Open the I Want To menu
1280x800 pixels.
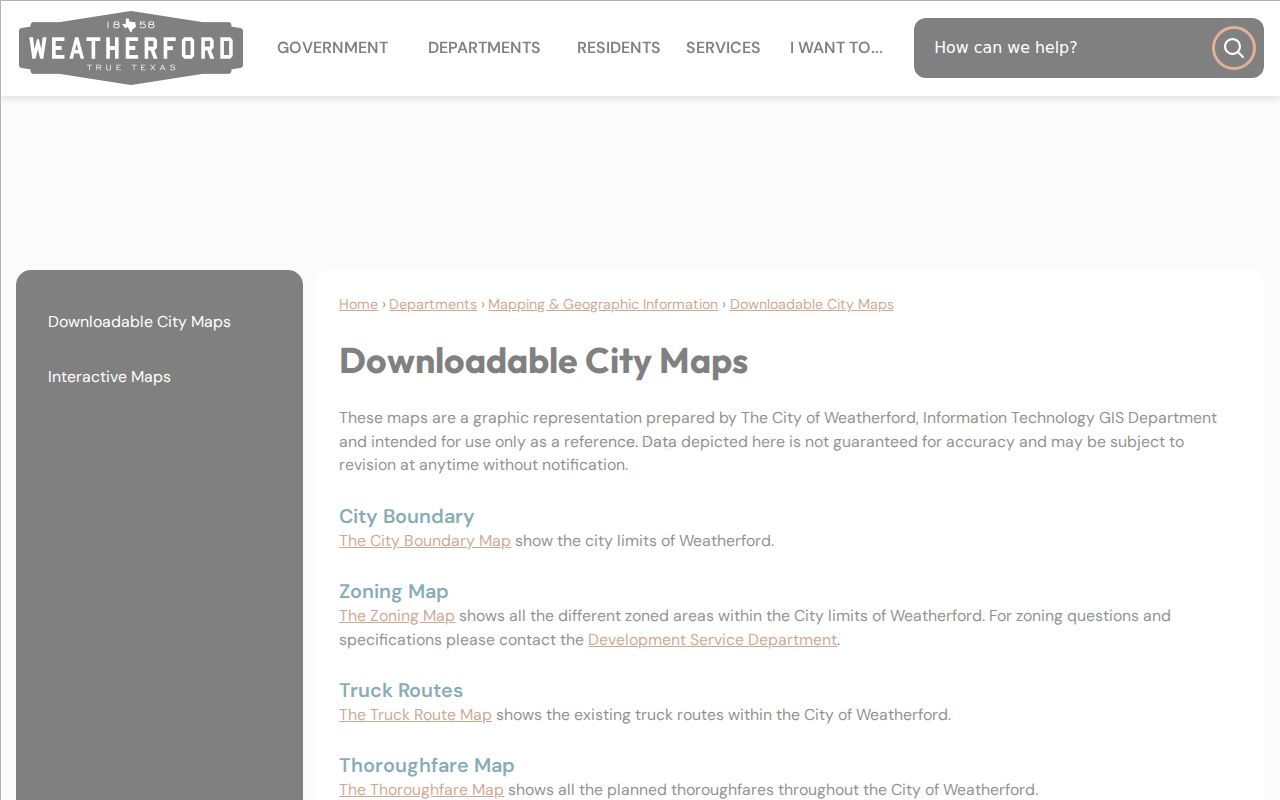[x=836, y=48]
